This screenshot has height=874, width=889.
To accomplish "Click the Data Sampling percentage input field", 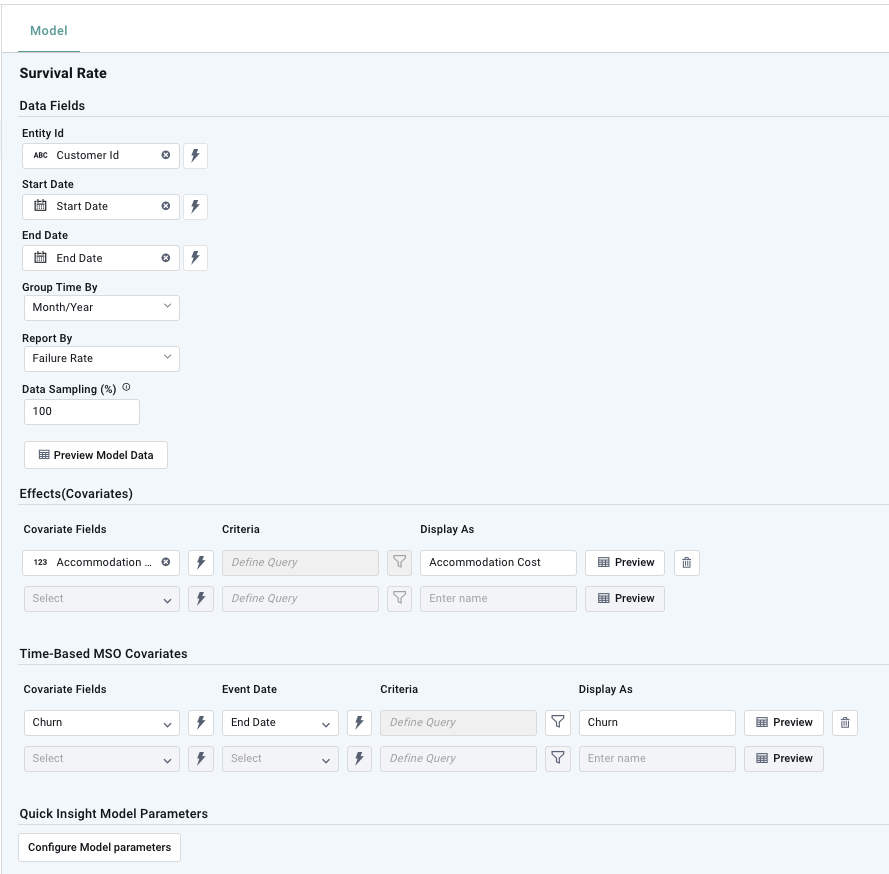I will (81, 411).
